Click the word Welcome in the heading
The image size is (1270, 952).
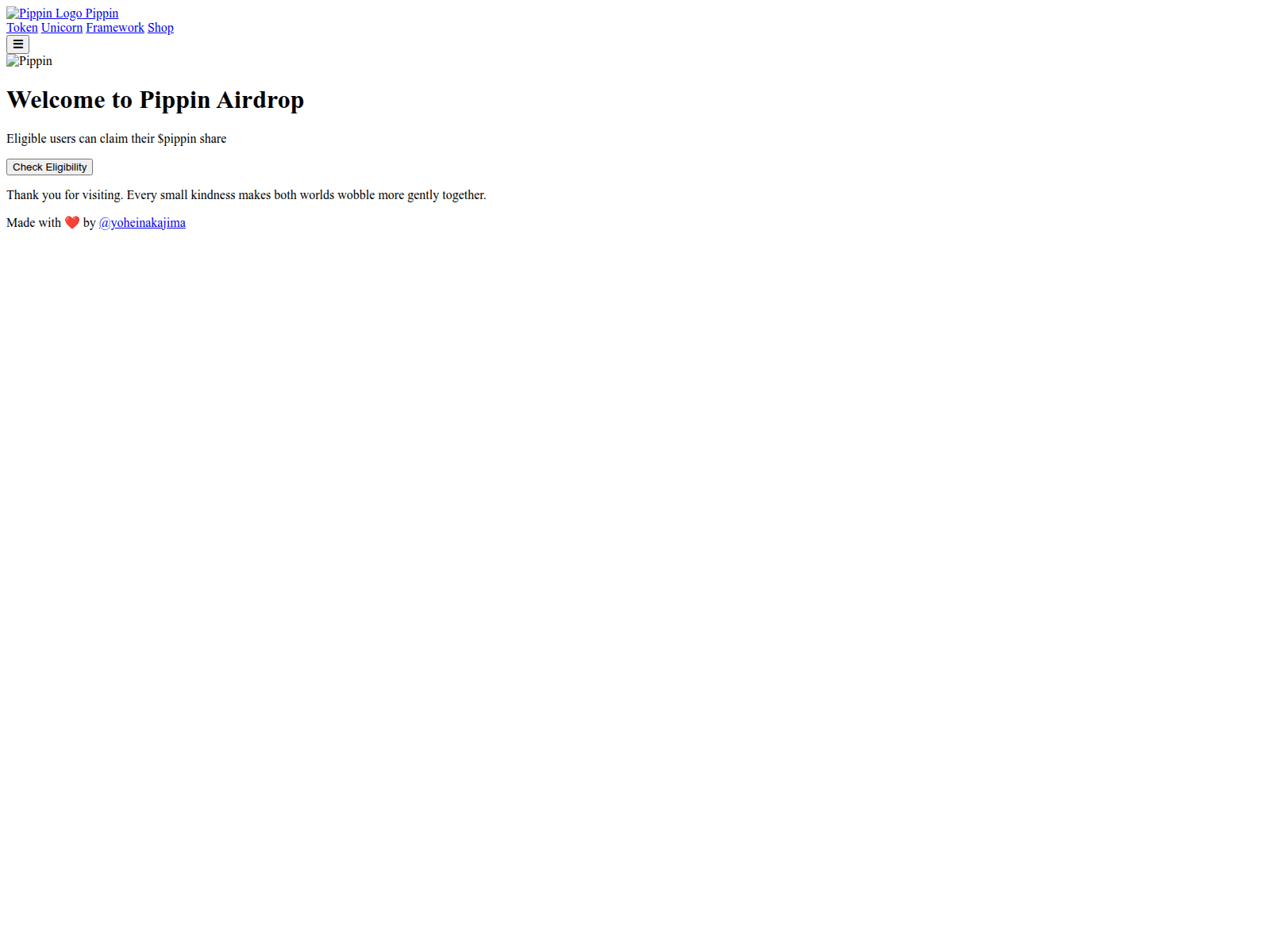(56, 100)
